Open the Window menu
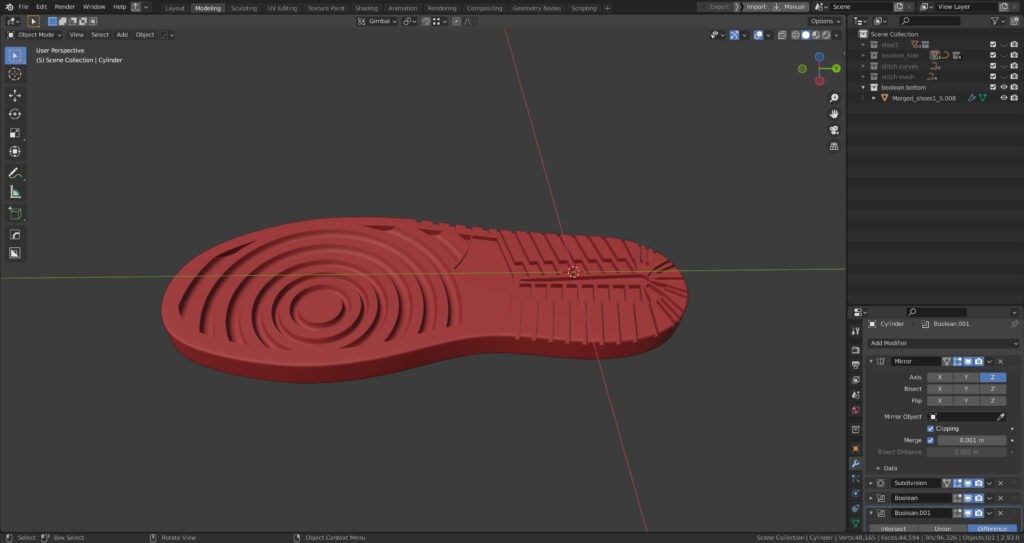The height and width of the screenshot is (543, 1024). click(94, 7)
